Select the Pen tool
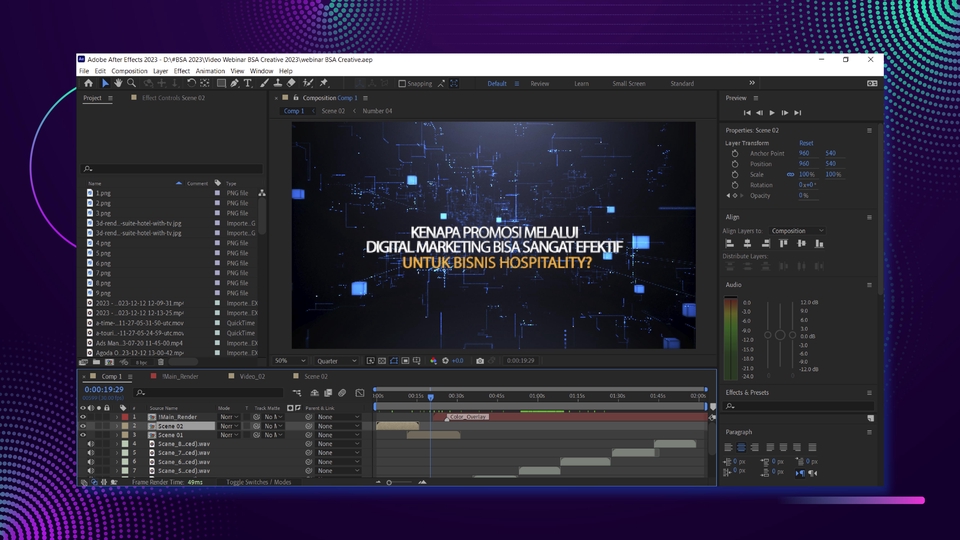This screenshot has height=540, width=960. [234, 83]
